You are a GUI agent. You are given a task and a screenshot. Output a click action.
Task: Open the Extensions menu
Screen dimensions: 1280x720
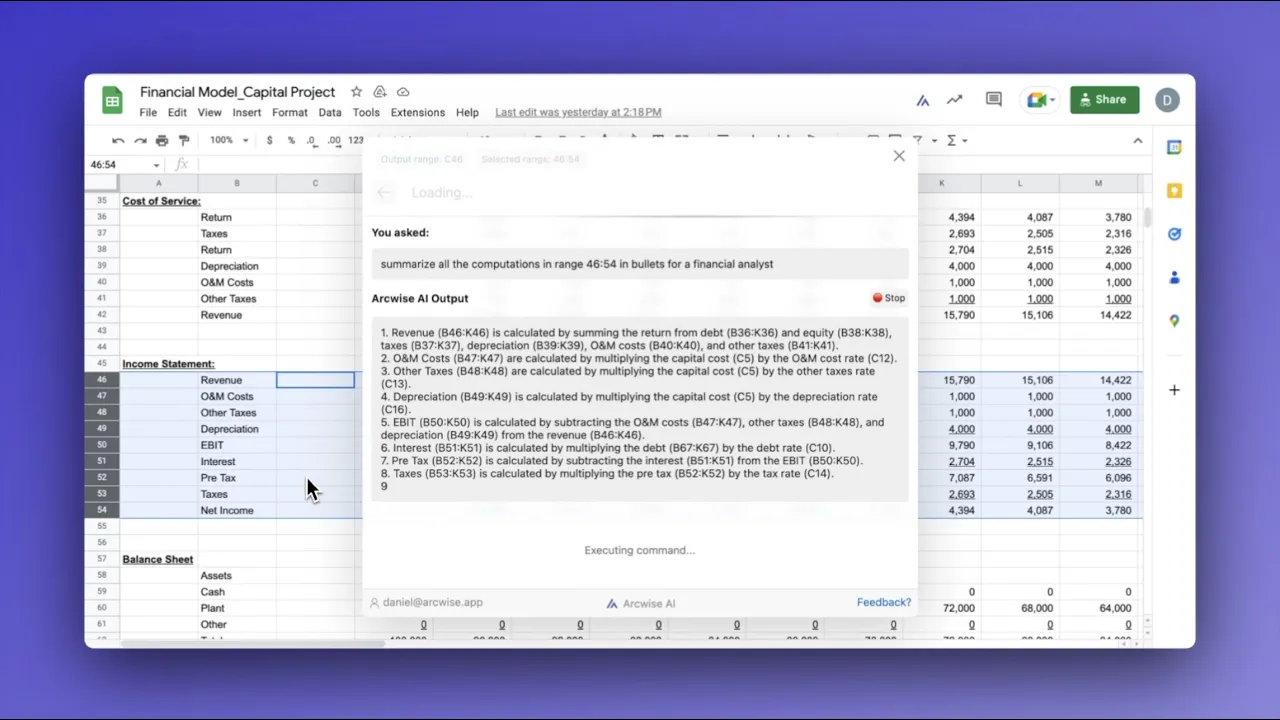(417, 113)
